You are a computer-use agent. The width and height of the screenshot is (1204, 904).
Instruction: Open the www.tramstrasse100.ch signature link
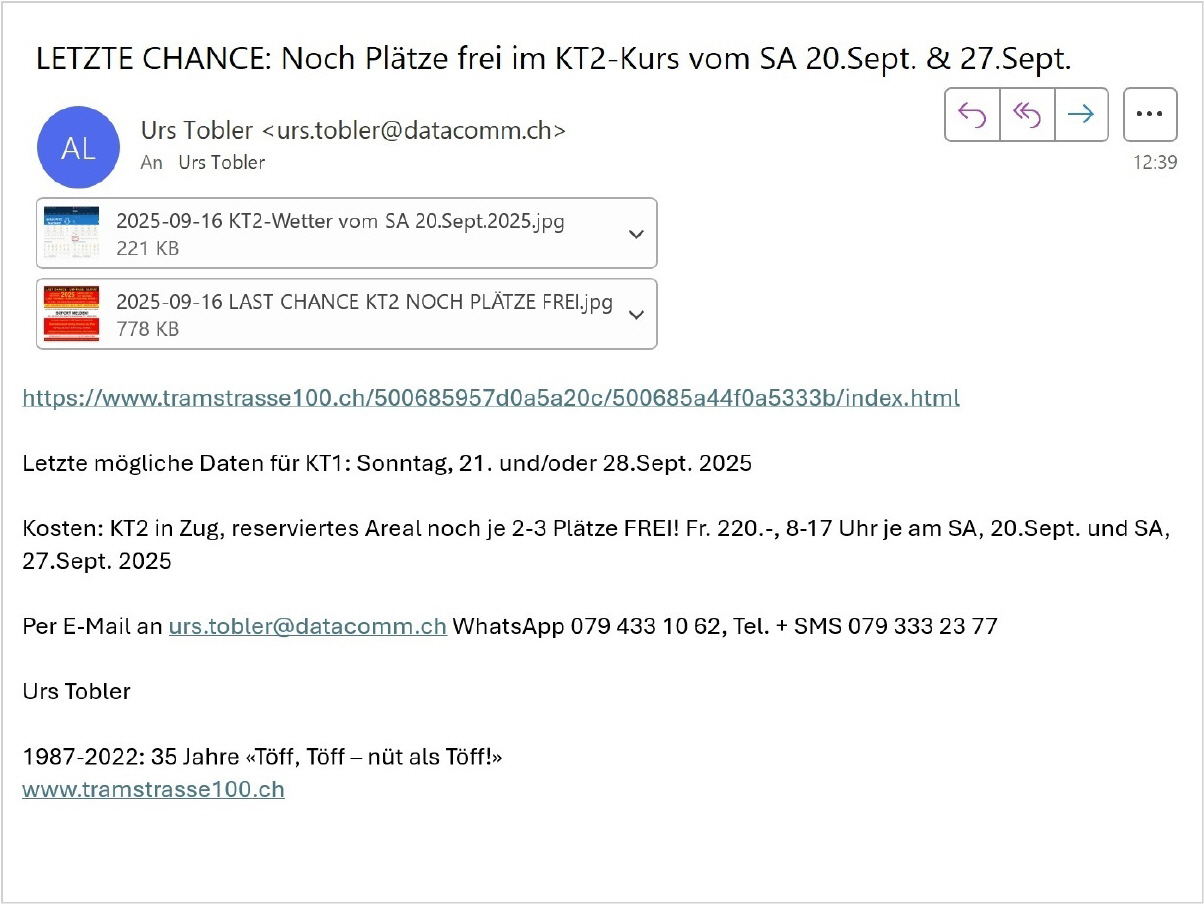(153, 789)
